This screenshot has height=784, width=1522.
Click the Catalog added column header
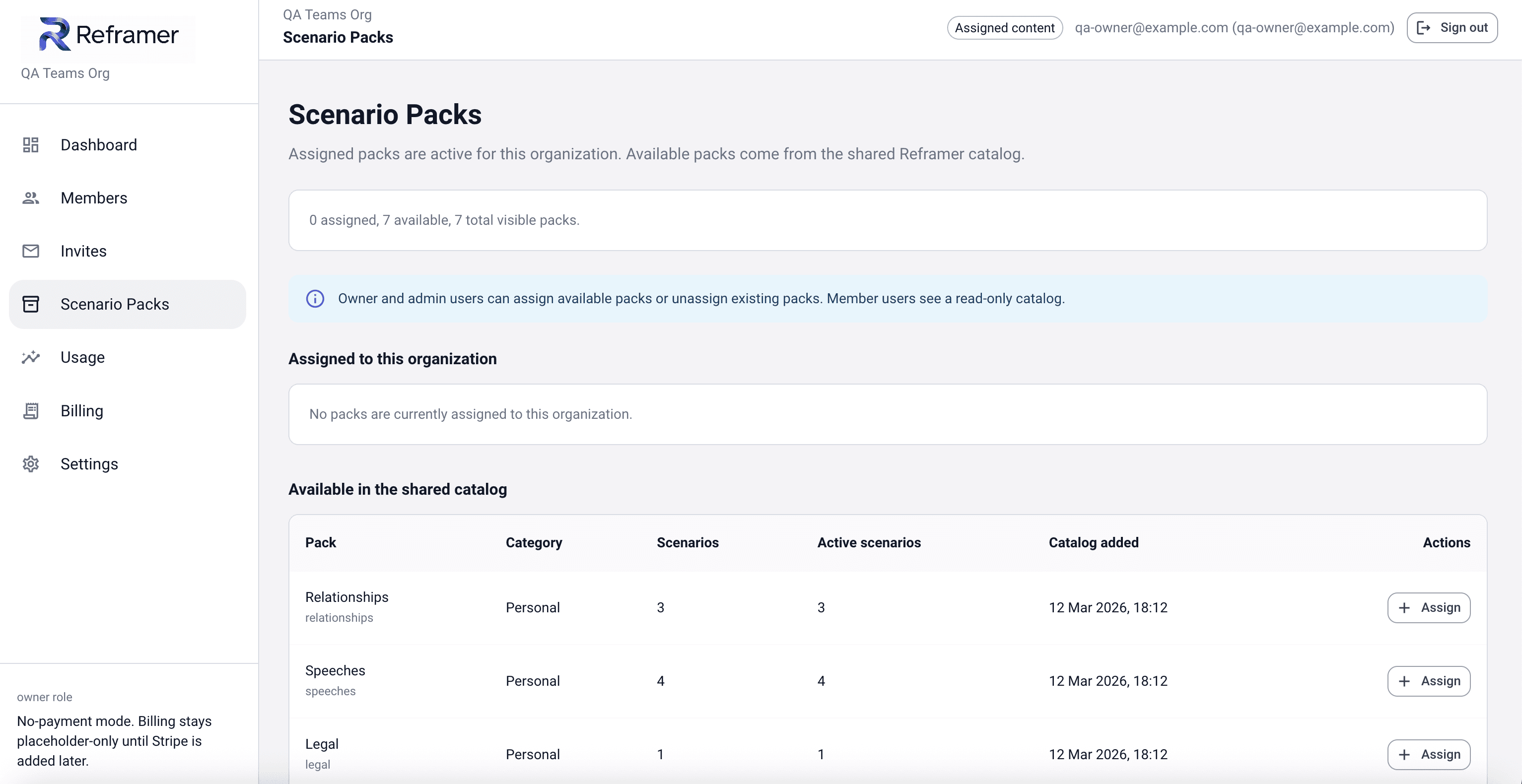tap(1093, 542)
